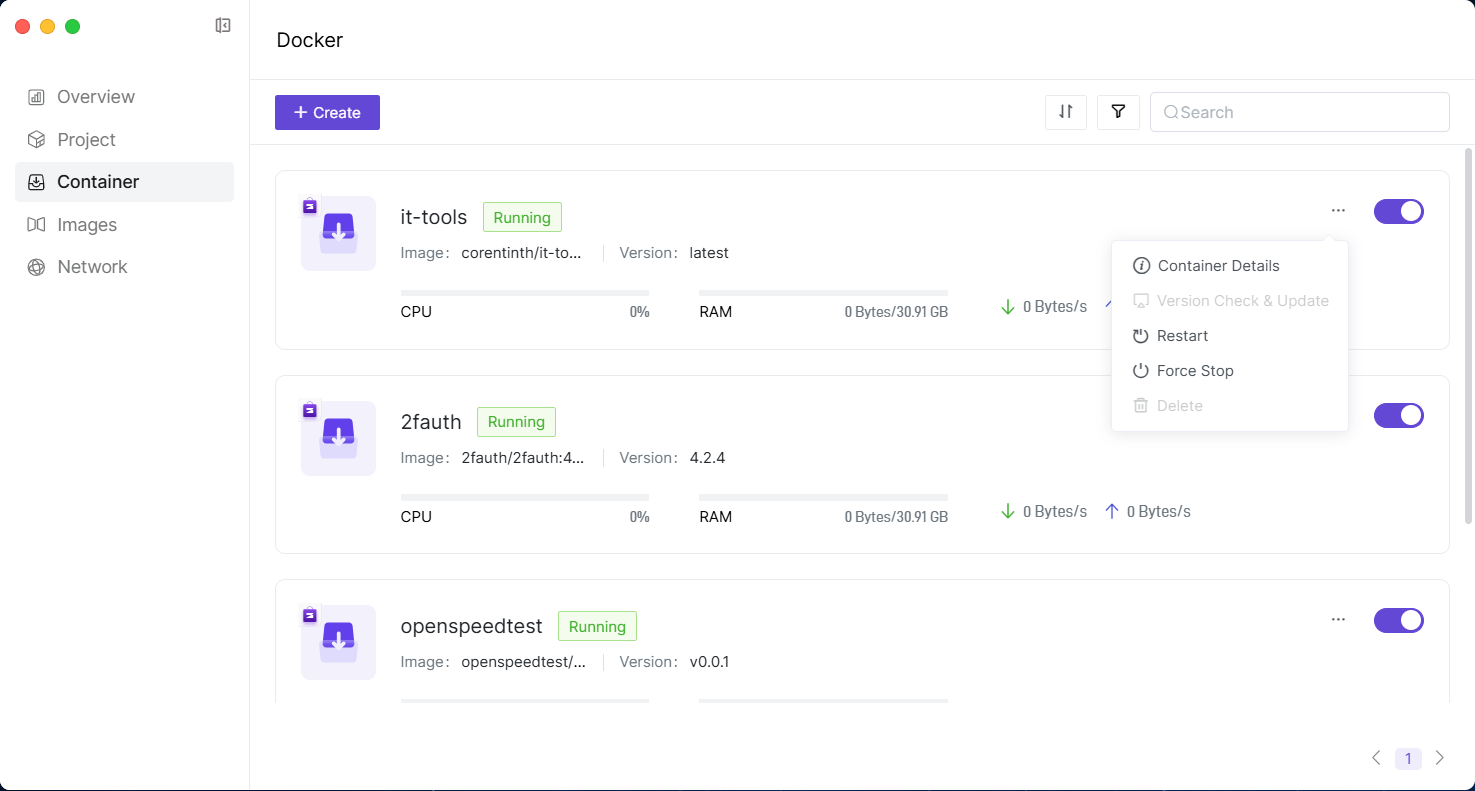Open the Images section in sidebar
The height and width of the screenshot is (791, 1475).
(87, 225)
